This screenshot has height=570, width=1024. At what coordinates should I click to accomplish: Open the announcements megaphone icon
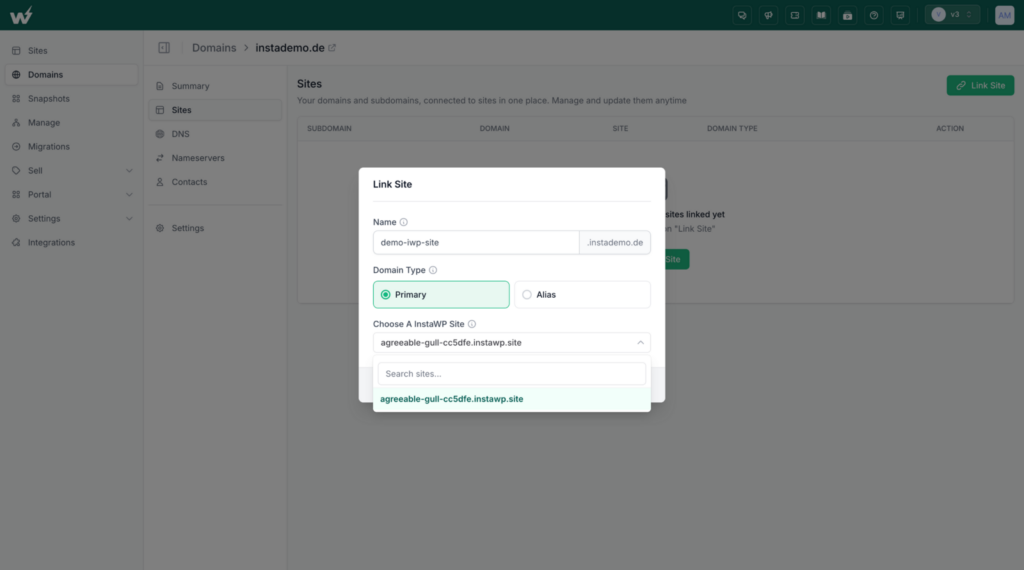coord(769,15)
